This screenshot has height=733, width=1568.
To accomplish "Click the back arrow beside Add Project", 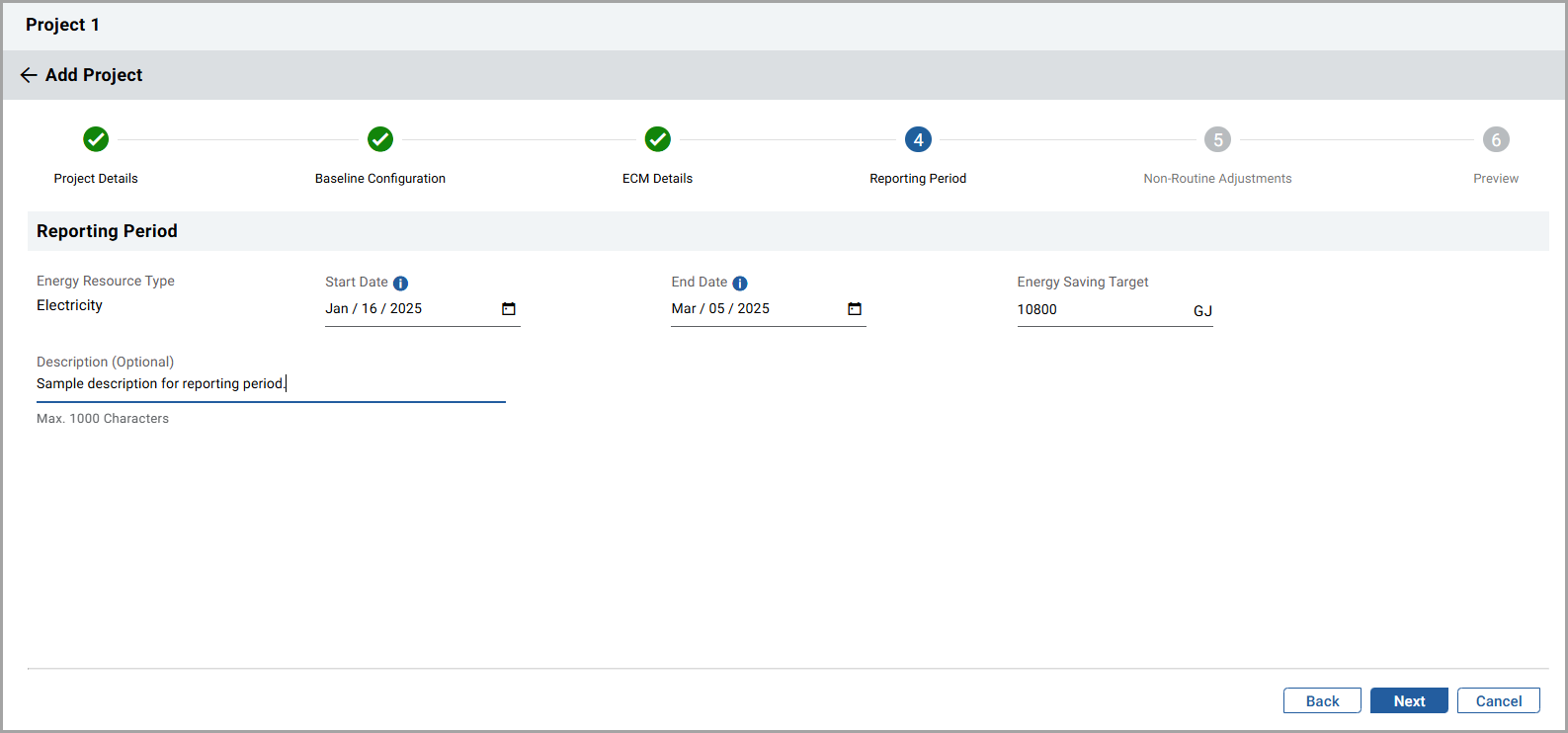I will point(29,75).
